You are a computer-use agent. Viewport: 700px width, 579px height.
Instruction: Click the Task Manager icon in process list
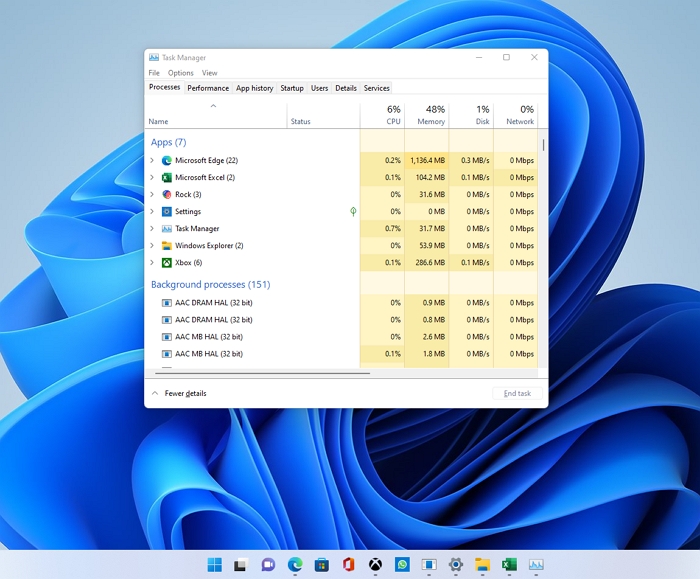167,229
